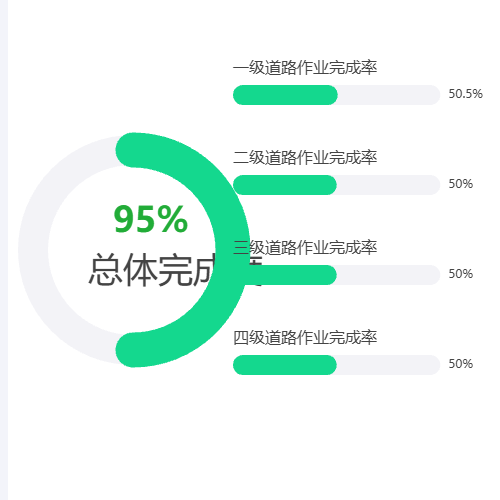This screenshot has width=500, height=500.
Task: Click the gray remainder of the 四级道路 bar
Action: click(389, 365)
